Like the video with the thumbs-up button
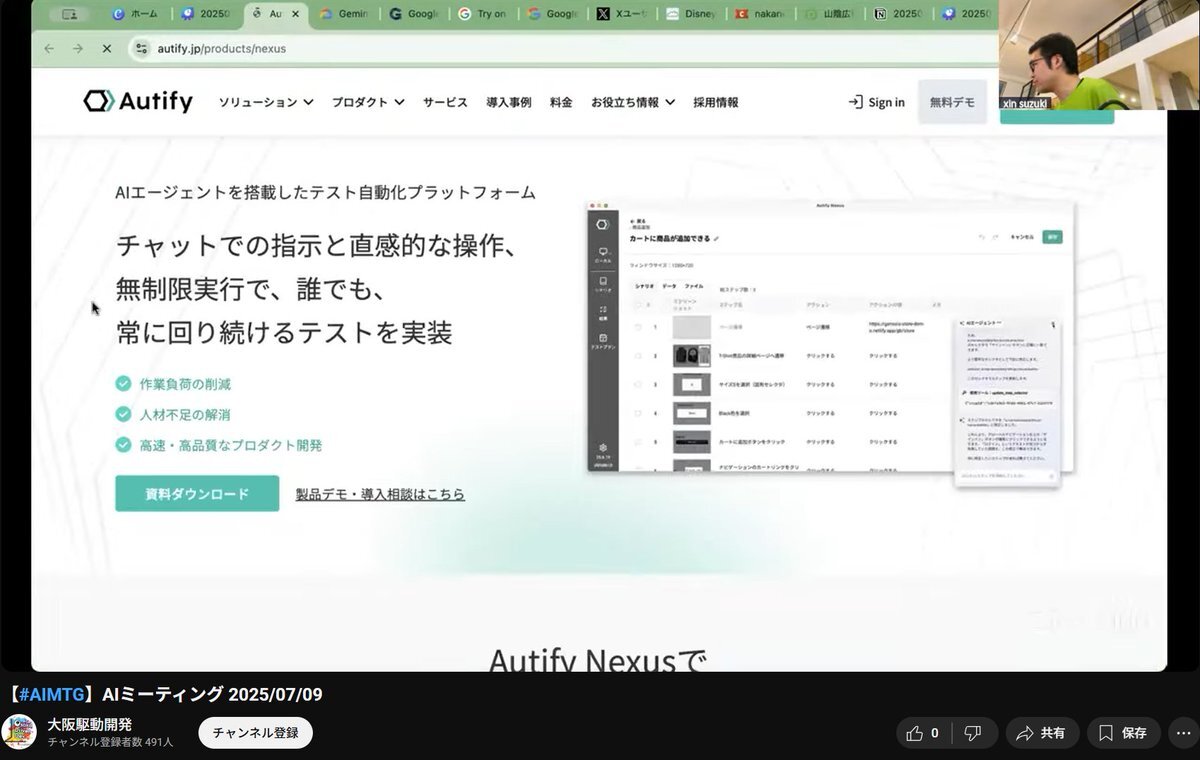Image resolution: width=1200 pixels, height=760 pixels. tap(922, 733)
